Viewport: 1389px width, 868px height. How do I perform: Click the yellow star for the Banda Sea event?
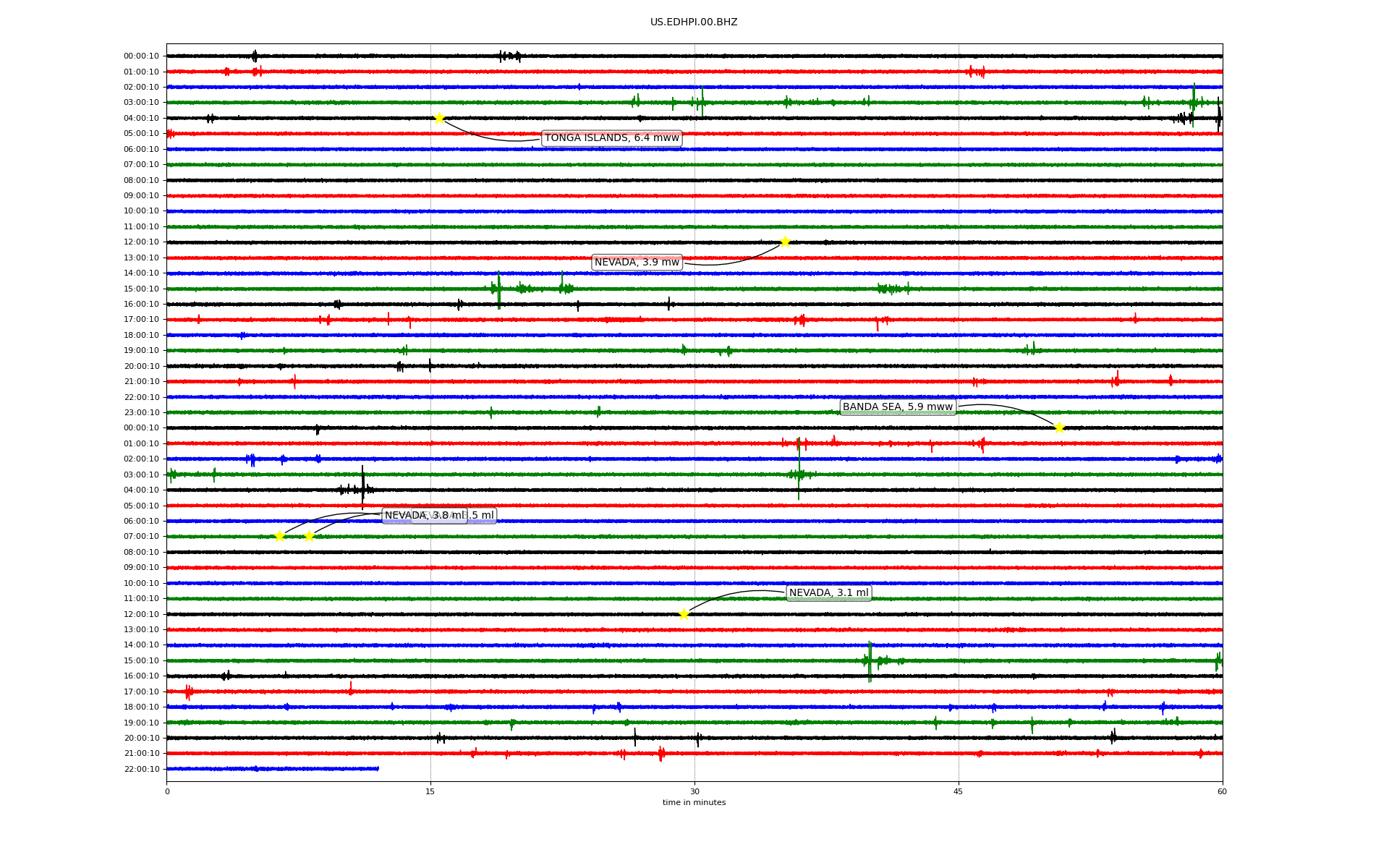[x=1059, y=427]
